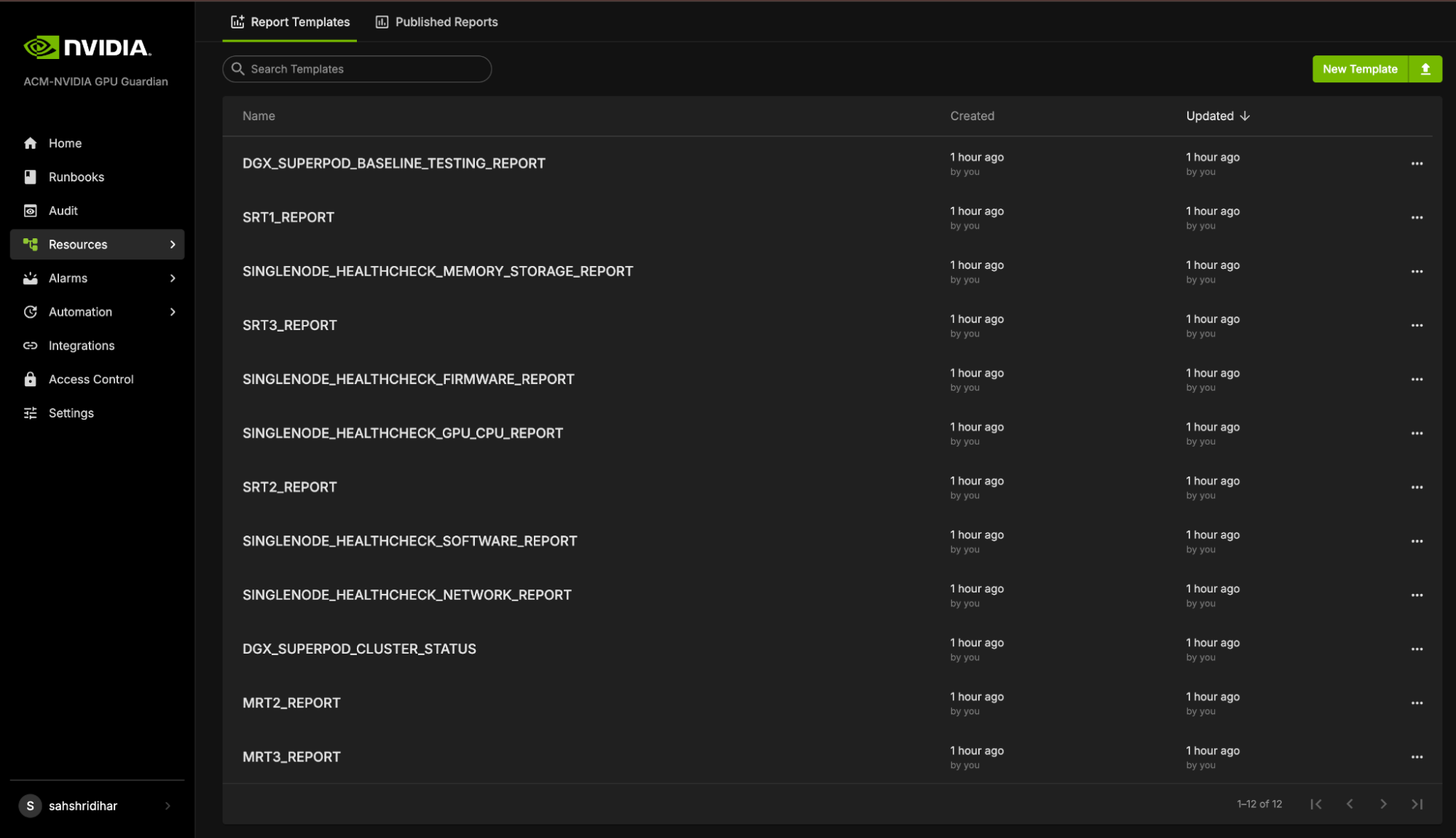Click the Search Templates field
1456x838 pixels.
[x=357, y=69]
